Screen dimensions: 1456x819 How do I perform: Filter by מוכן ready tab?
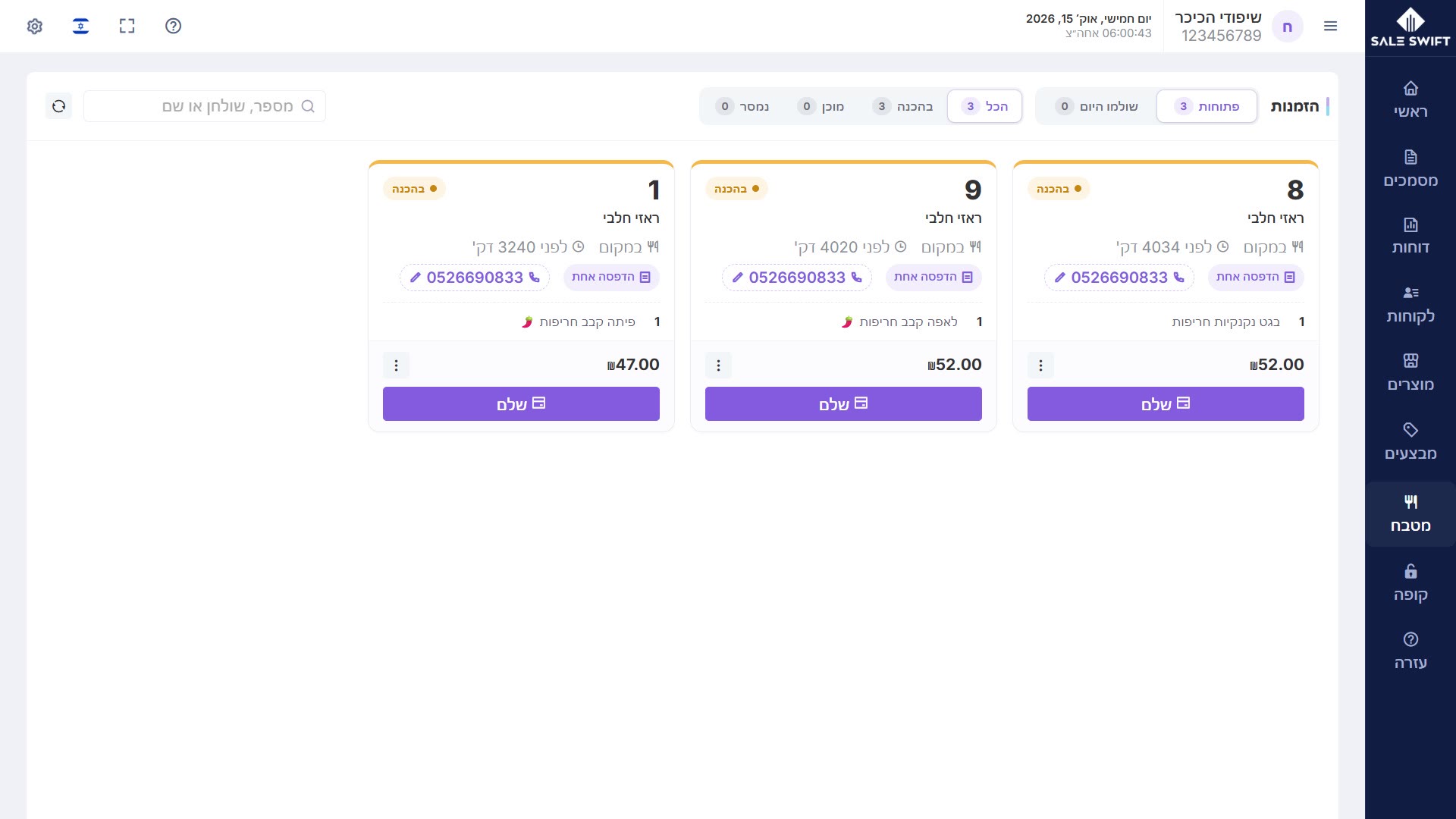[x=821, y=106]
